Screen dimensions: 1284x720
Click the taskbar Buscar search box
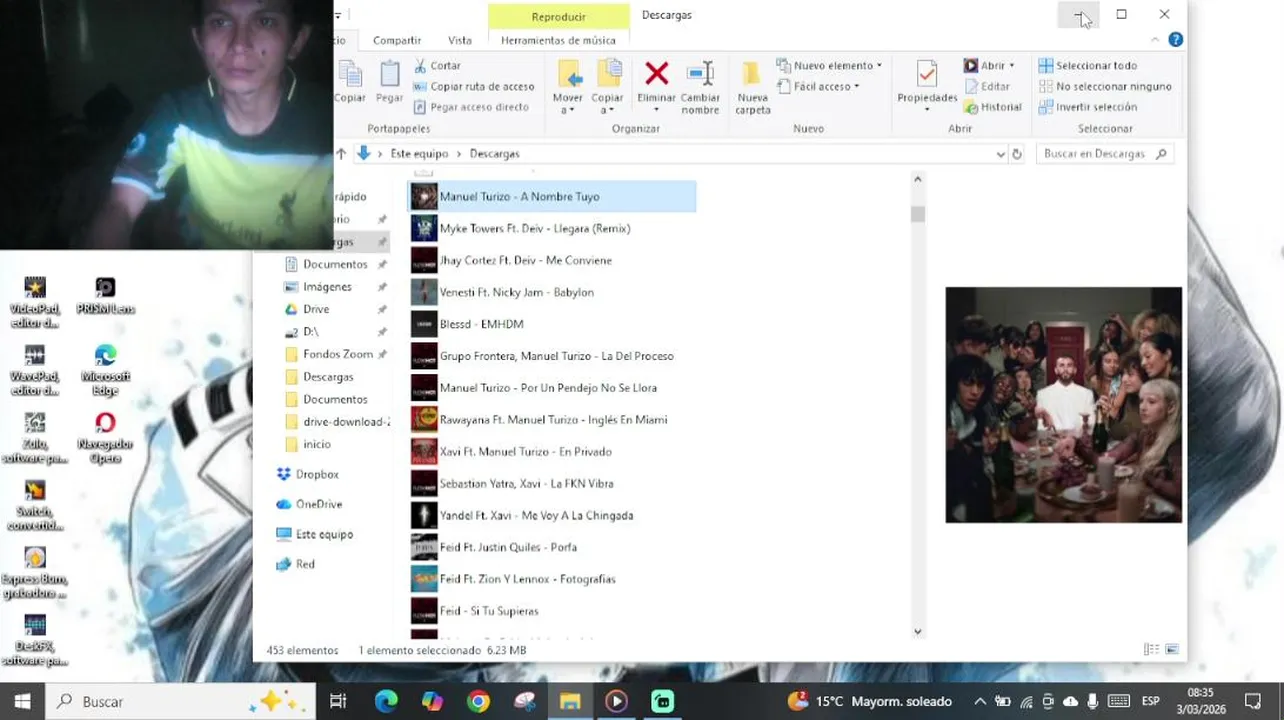tap(180, 702)
